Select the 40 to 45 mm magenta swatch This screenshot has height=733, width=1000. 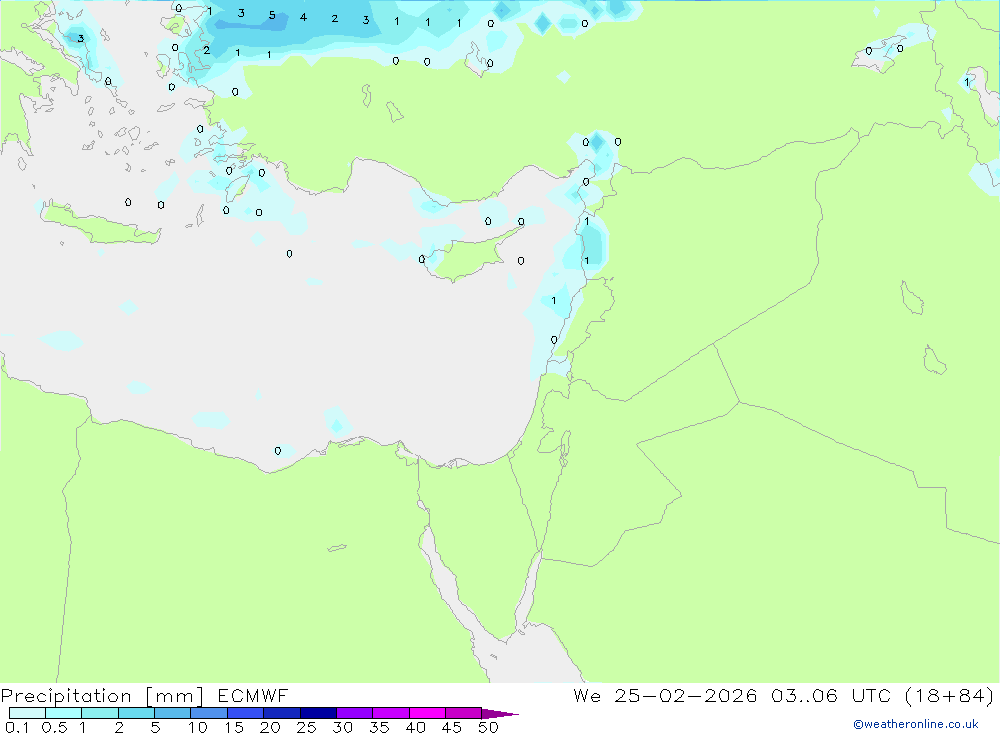(x=427, y=713)
